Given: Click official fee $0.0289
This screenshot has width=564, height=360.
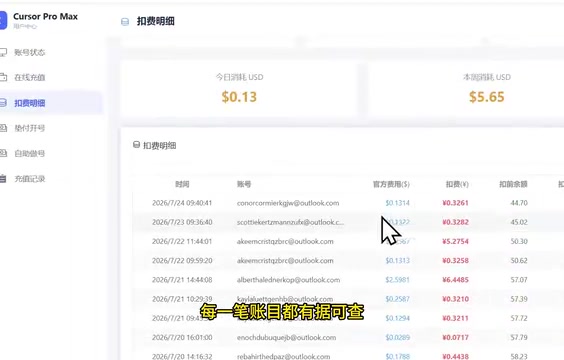Looking at the screenshot, I should pos(397,337).
